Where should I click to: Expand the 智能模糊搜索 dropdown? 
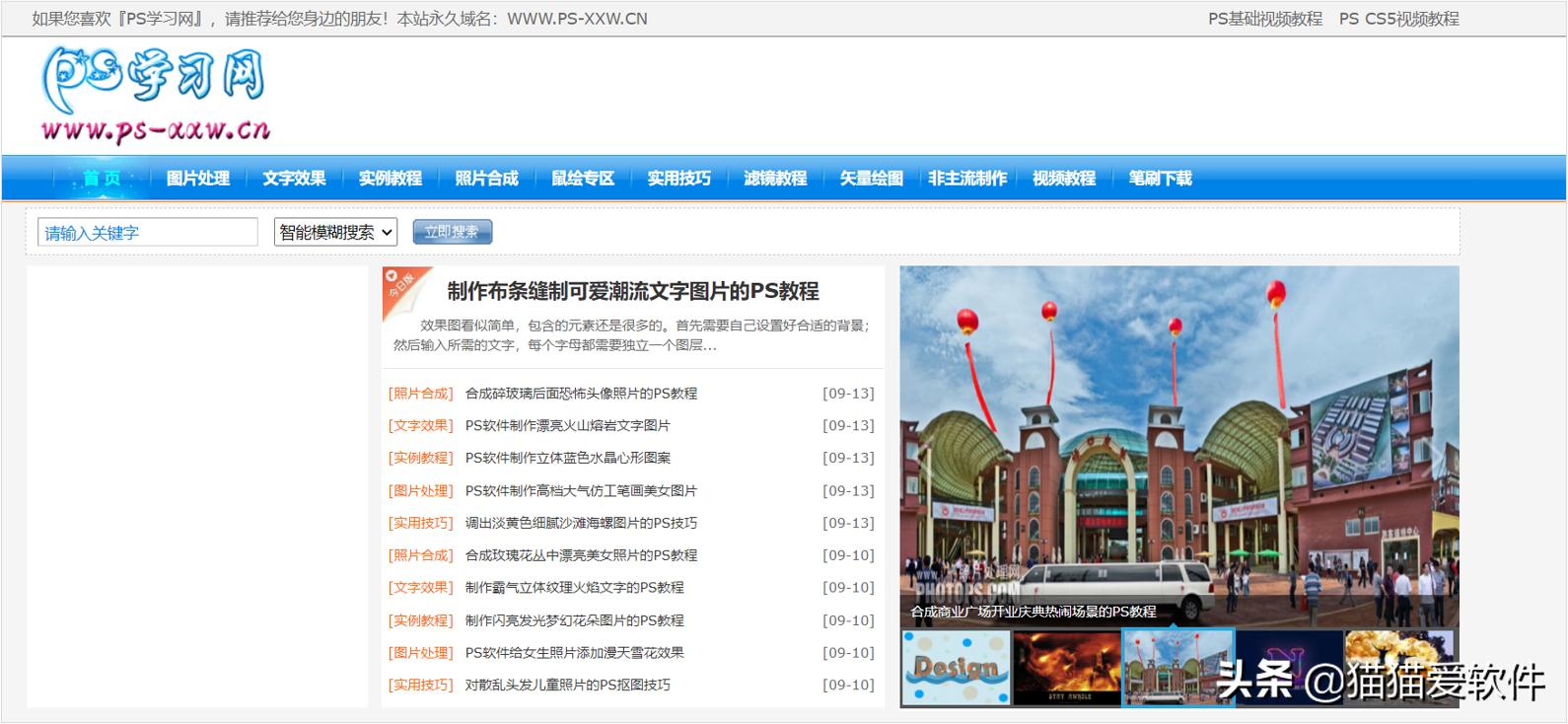click(335, 233)
